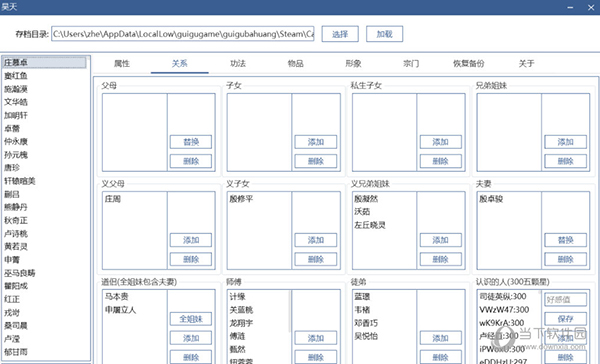600x364 pixels.
Task: Click 替换 in the 夫妻 group
Action: [566, 240]
